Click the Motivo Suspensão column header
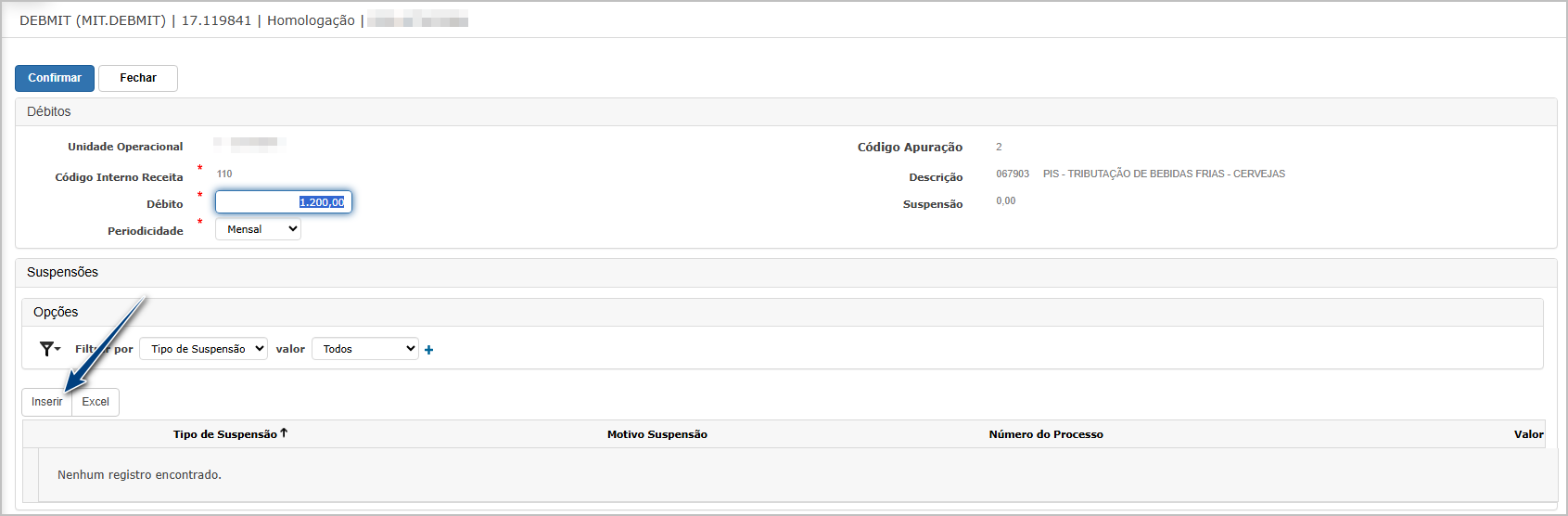 657,434
